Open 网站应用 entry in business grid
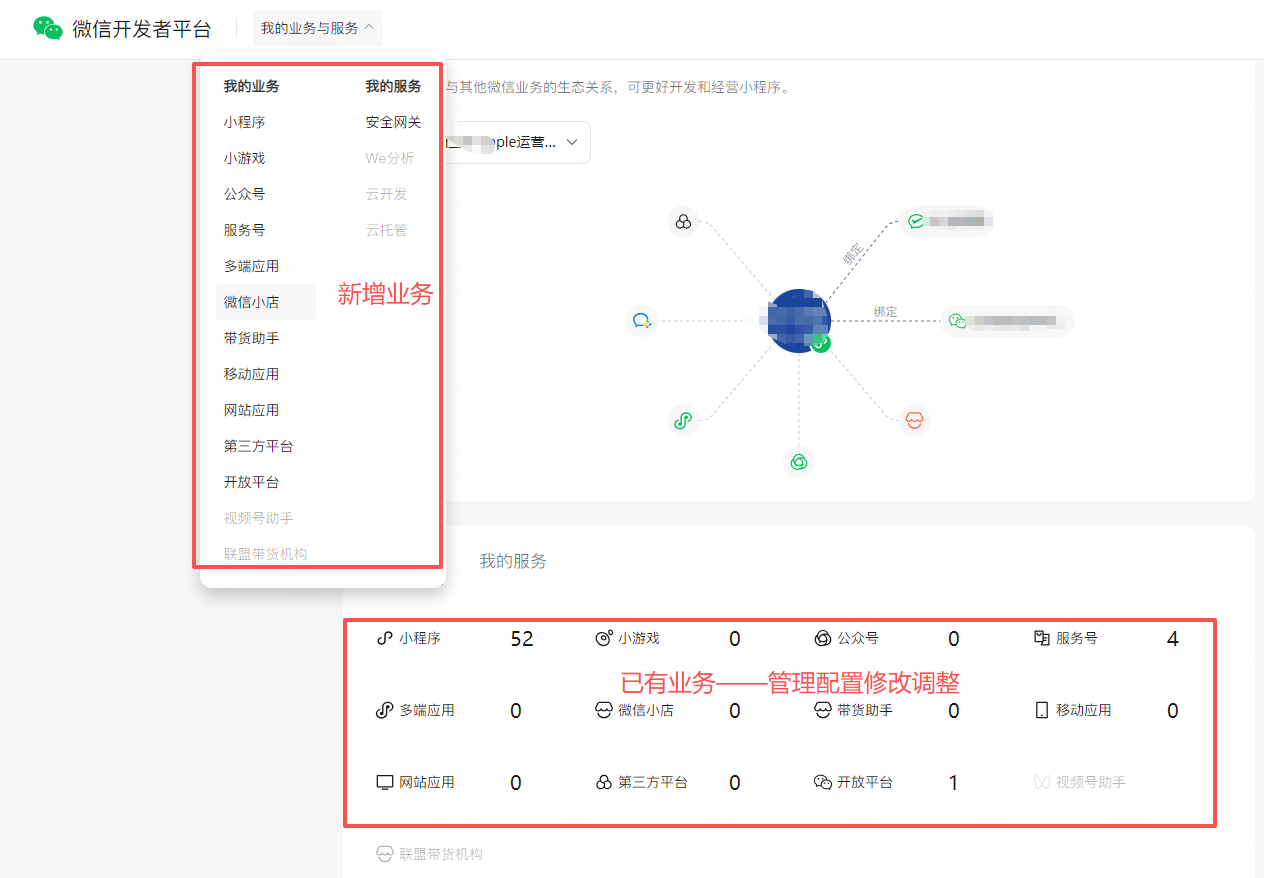This screenshot has width=1264, height=878. pyautogui.click(x=427, y=782)
